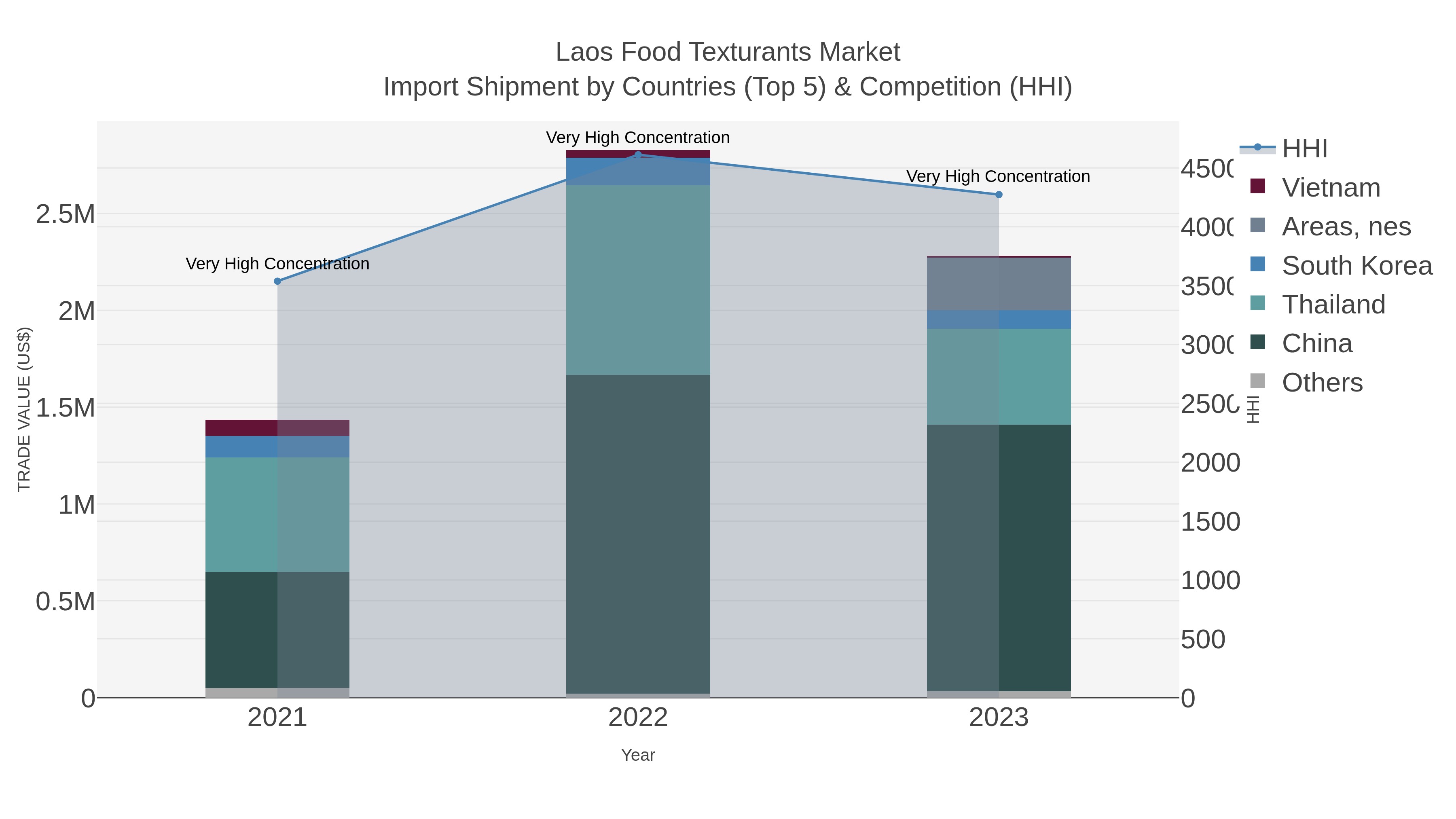
Task: Click the 2022 HHI data point
Action: click(x=638, y=155)
